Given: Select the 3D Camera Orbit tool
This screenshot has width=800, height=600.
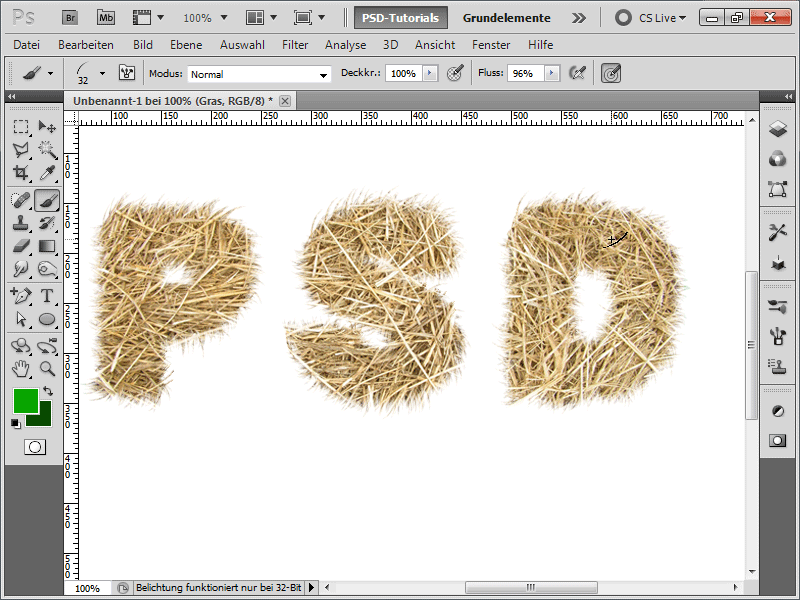Looking at the screenshot, I should [x=47, y=346].
